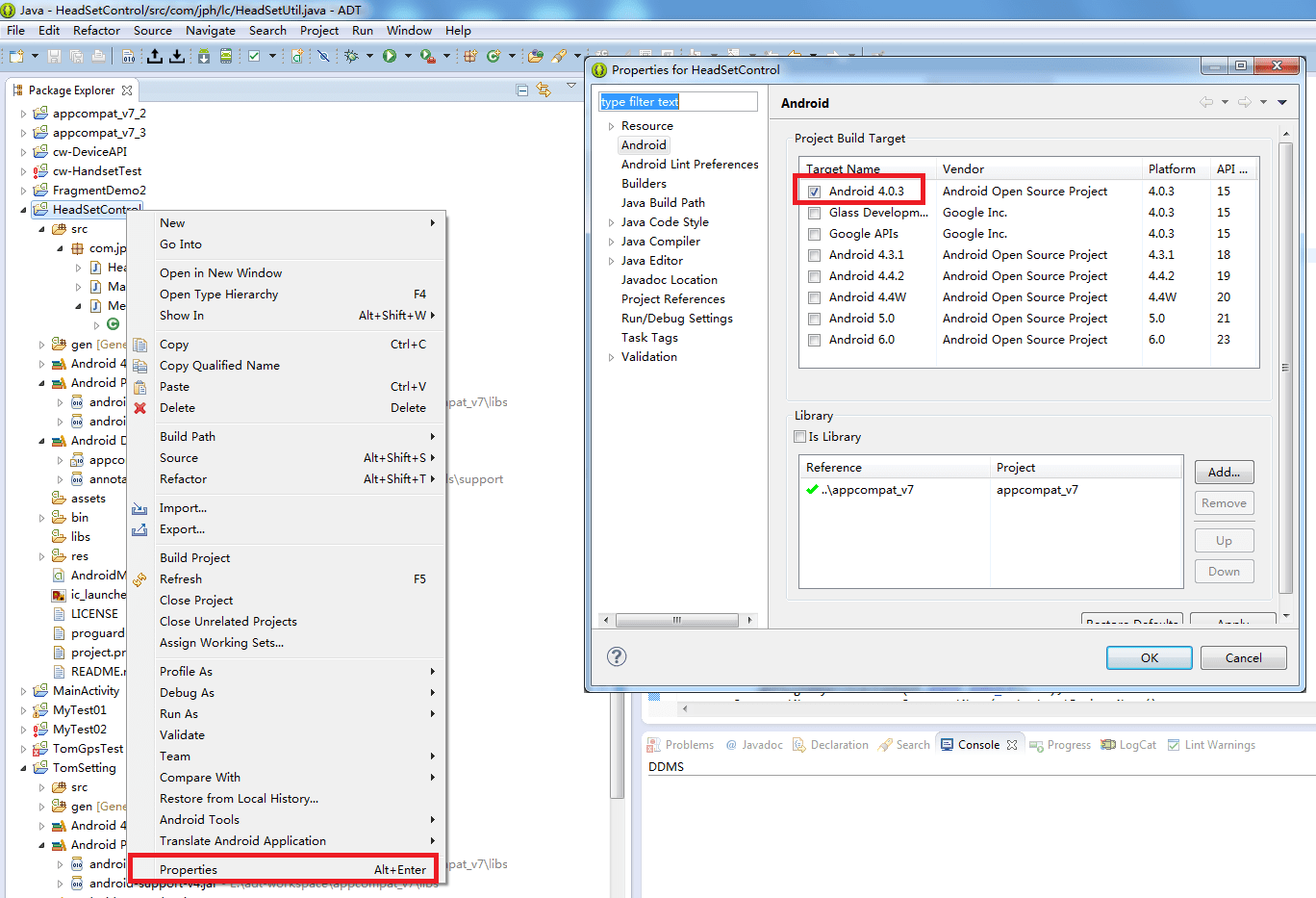The height and width of the screenshot is (898, 1316).
Task: Uncheck the Android 4.0.3 build target
Action: (x=815, y=192)
